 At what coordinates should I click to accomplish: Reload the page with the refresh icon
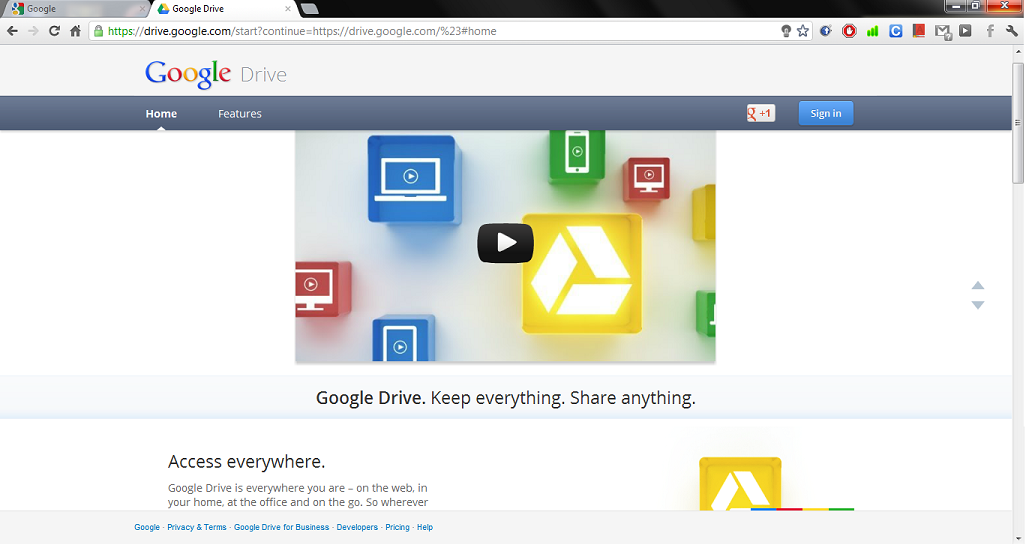[54, 31]
